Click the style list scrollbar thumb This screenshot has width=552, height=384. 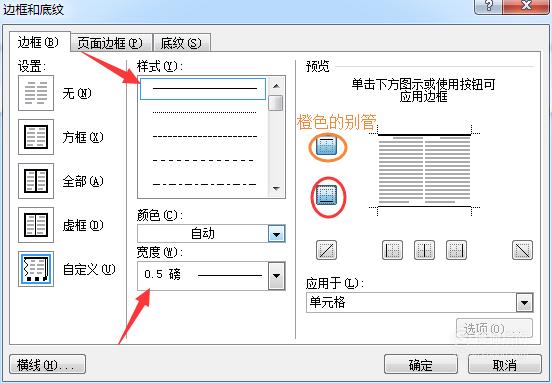tap(276, 103)
